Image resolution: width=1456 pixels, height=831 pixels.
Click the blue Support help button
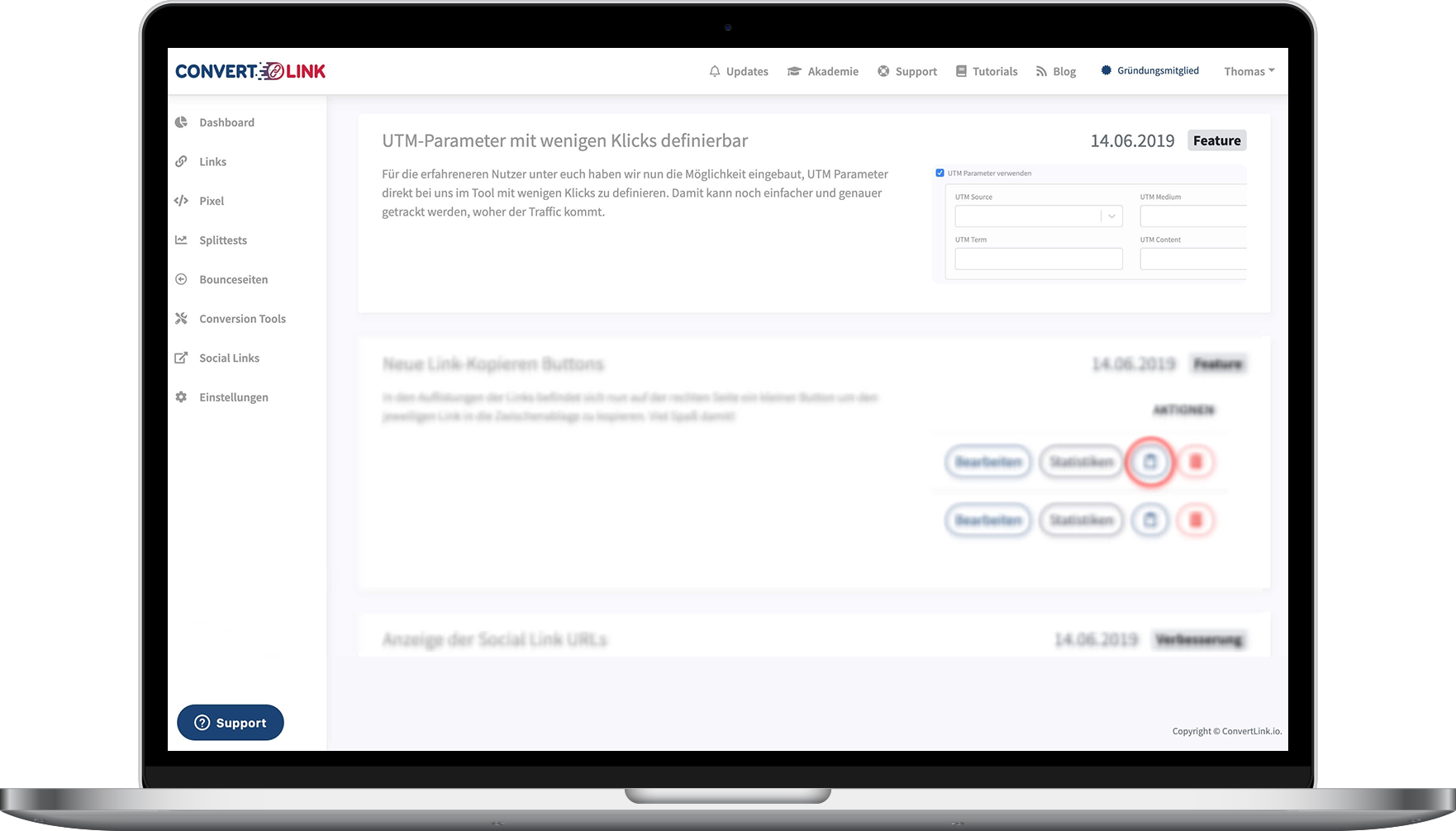point(231,723)
